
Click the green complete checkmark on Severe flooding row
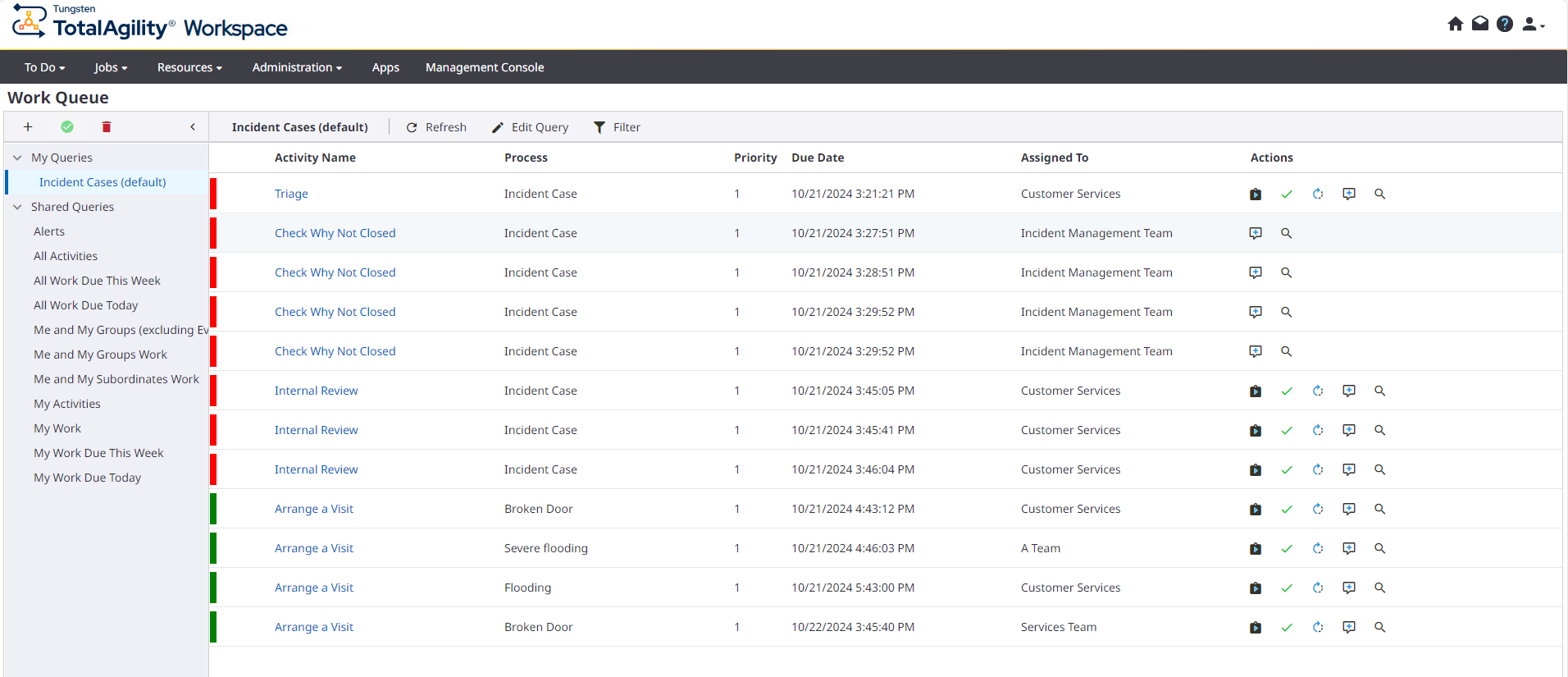coord(1287,549)
